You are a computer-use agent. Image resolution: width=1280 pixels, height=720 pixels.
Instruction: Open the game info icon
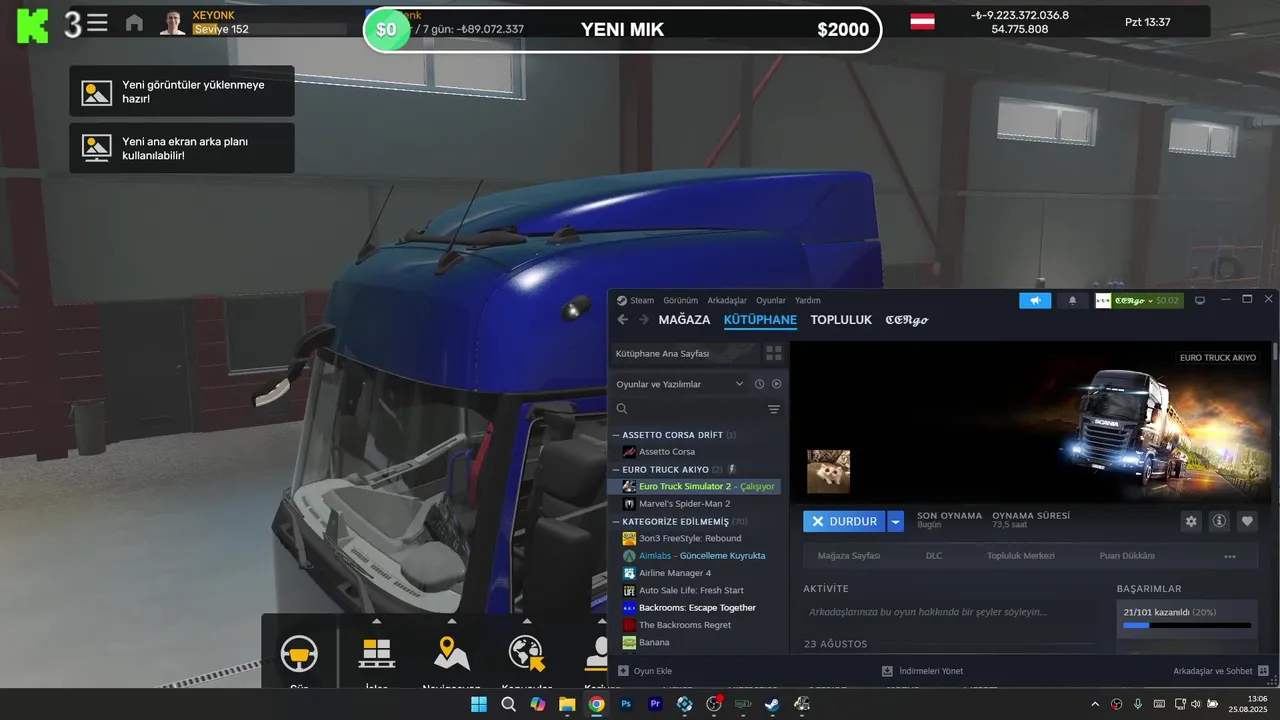pyautogui.click(x=1219, y=521)
